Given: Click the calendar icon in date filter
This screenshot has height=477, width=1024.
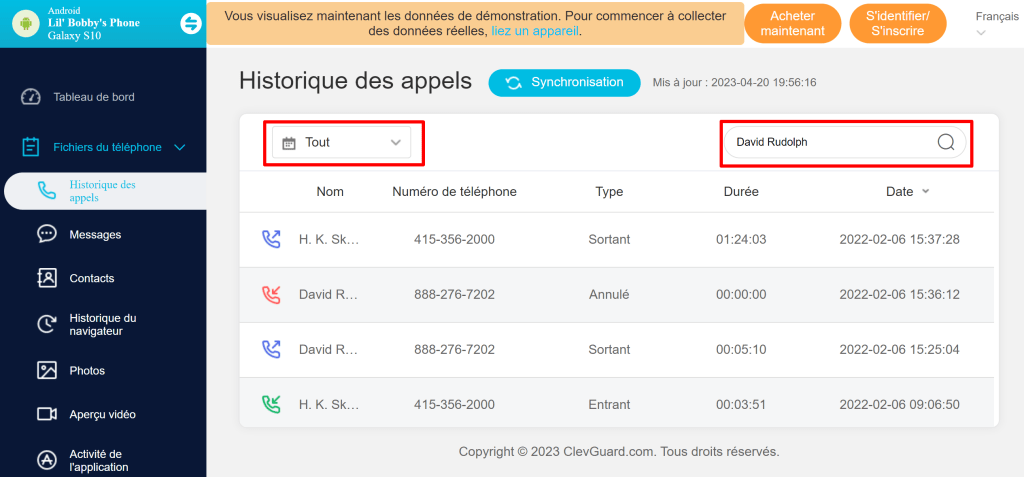Looking at the screenshot, I should point(289,143).
